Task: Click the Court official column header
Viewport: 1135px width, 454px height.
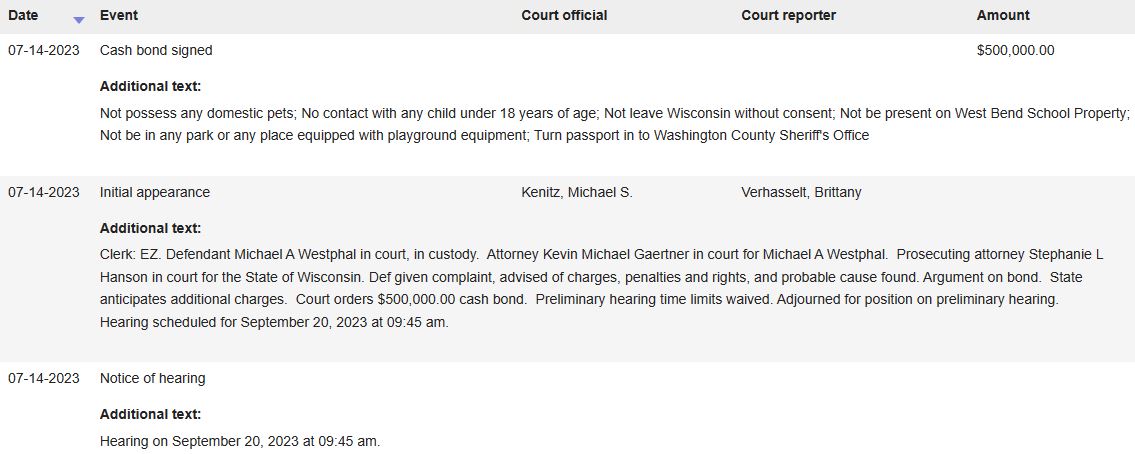Action: [x=564, y=15]
